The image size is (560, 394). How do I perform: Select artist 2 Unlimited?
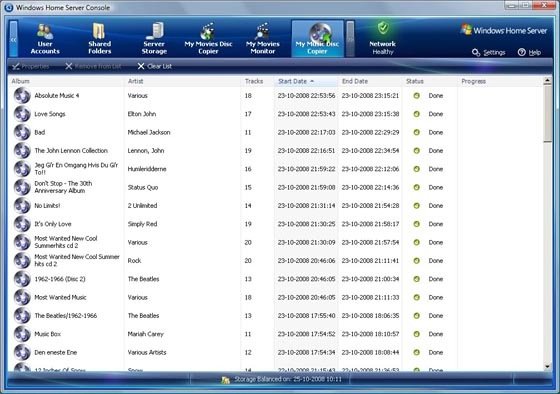142,206
